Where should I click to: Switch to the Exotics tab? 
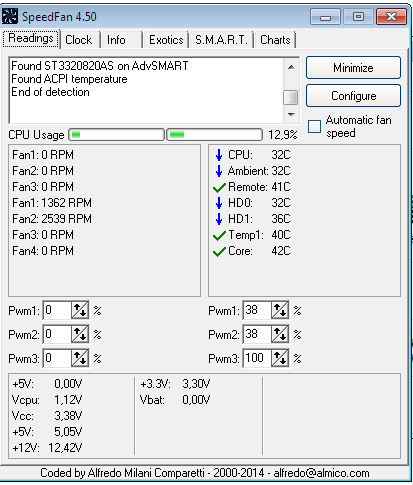click(166, 40)
